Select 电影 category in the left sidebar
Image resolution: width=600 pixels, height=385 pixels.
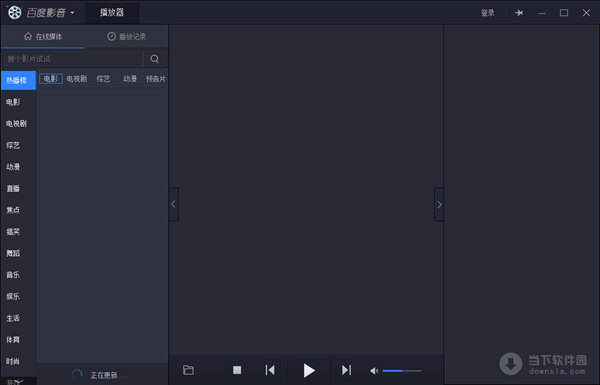coord(13,102)
